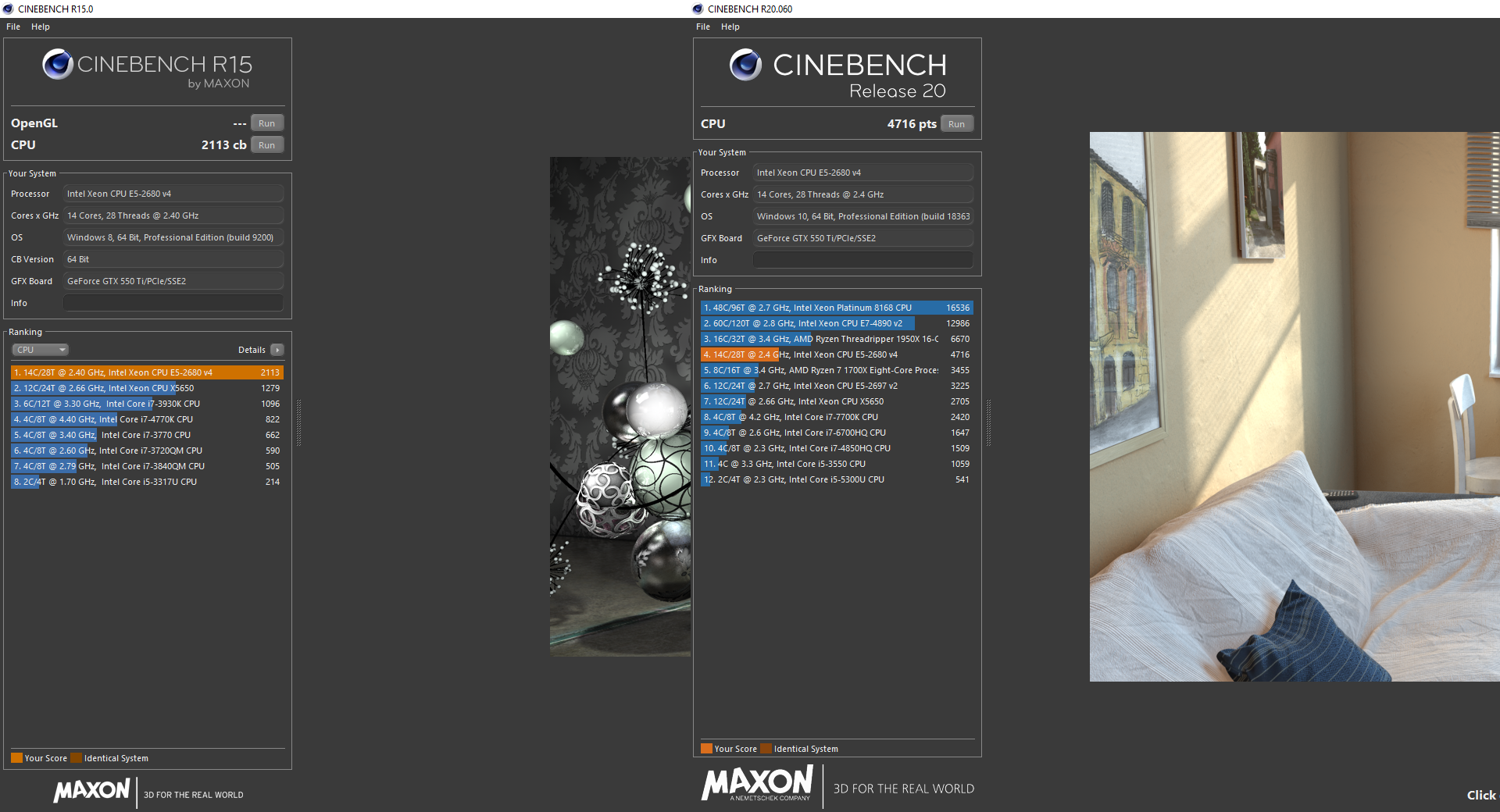Open the Help menu in Cinebench R20
The image size is (1500, 812).
pos(730,27)
